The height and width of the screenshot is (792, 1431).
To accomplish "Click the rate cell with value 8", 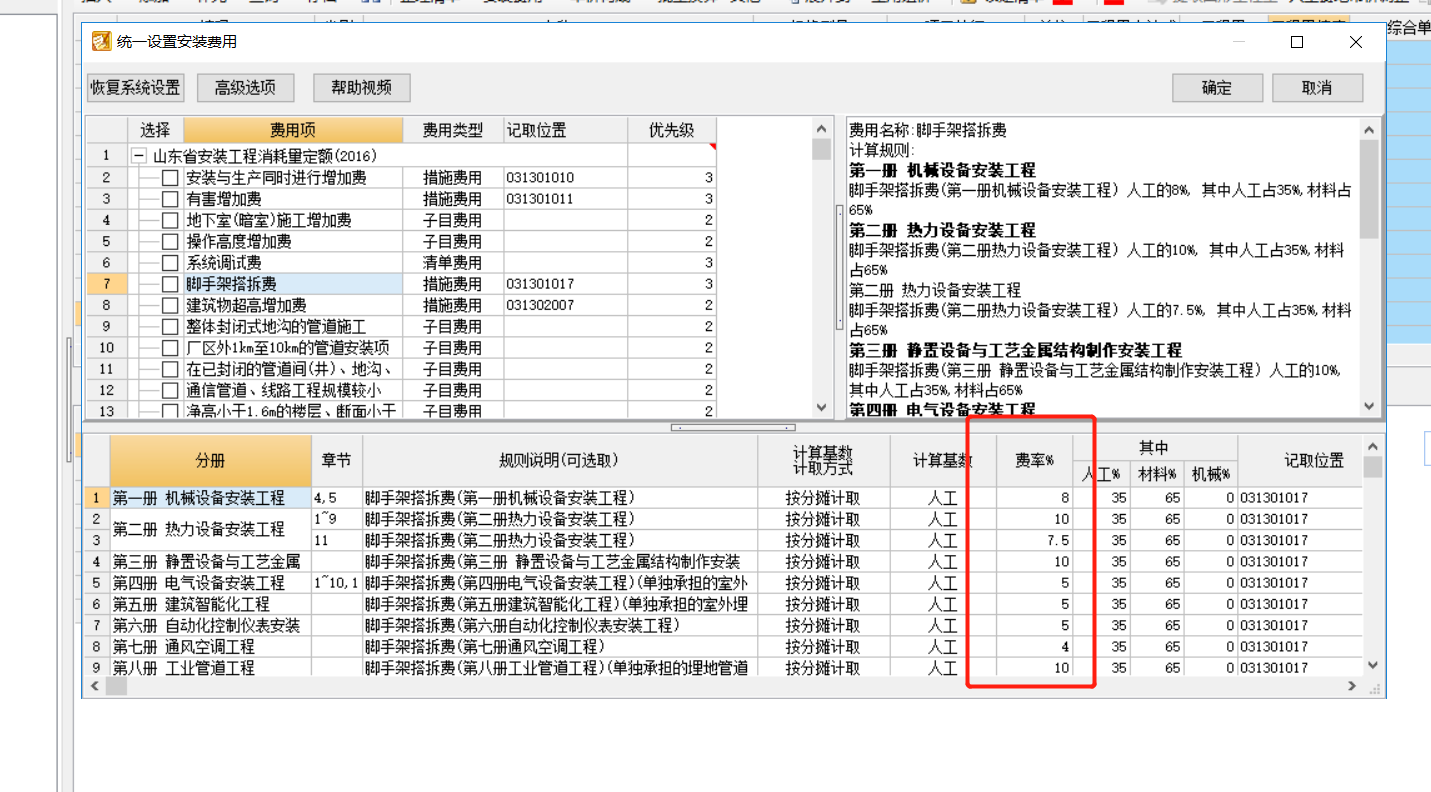I will pyautogui.click(x=1035, y=498).
